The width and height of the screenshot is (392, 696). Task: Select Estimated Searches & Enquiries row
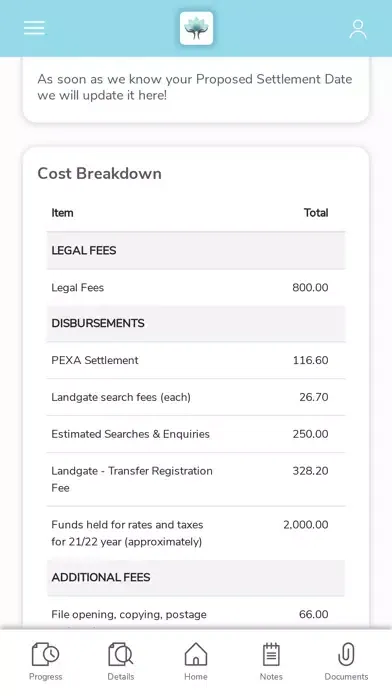pyautogui.click(x=196, y=434)
